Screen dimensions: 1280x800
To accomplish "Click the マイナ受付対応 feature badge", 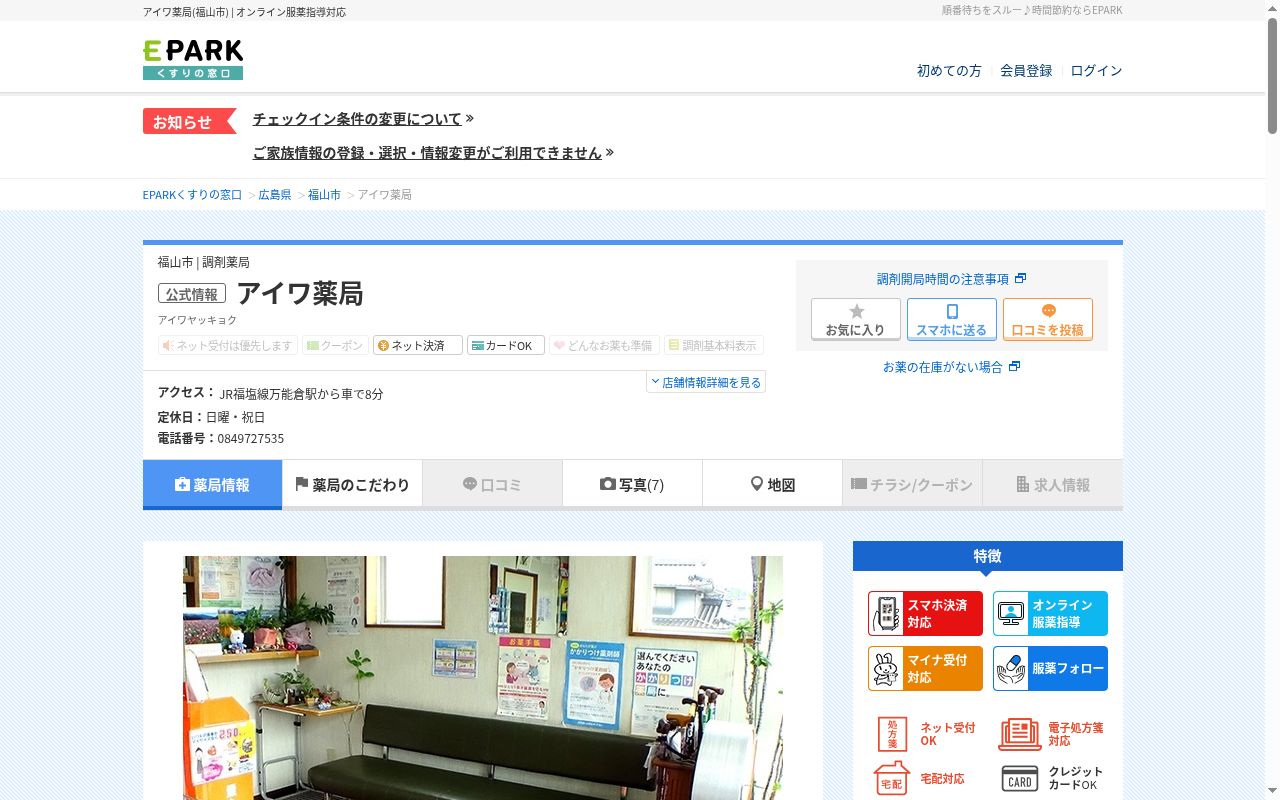I will point(925,668).
